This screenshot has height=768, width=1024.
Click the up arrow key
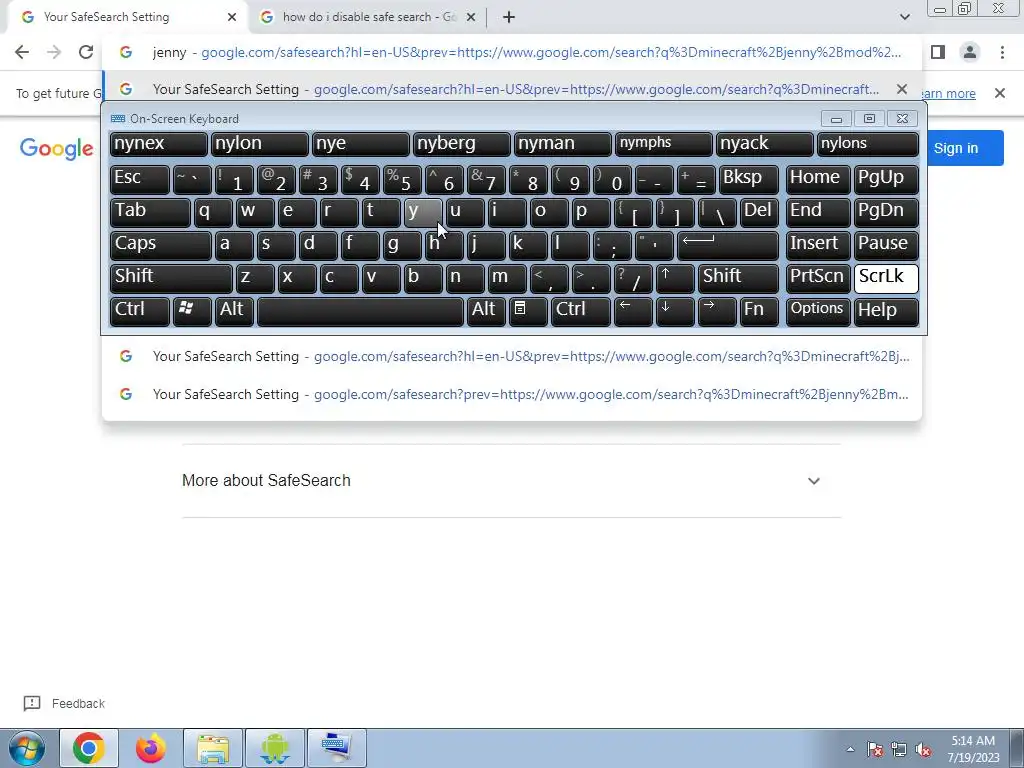(675, 278)
